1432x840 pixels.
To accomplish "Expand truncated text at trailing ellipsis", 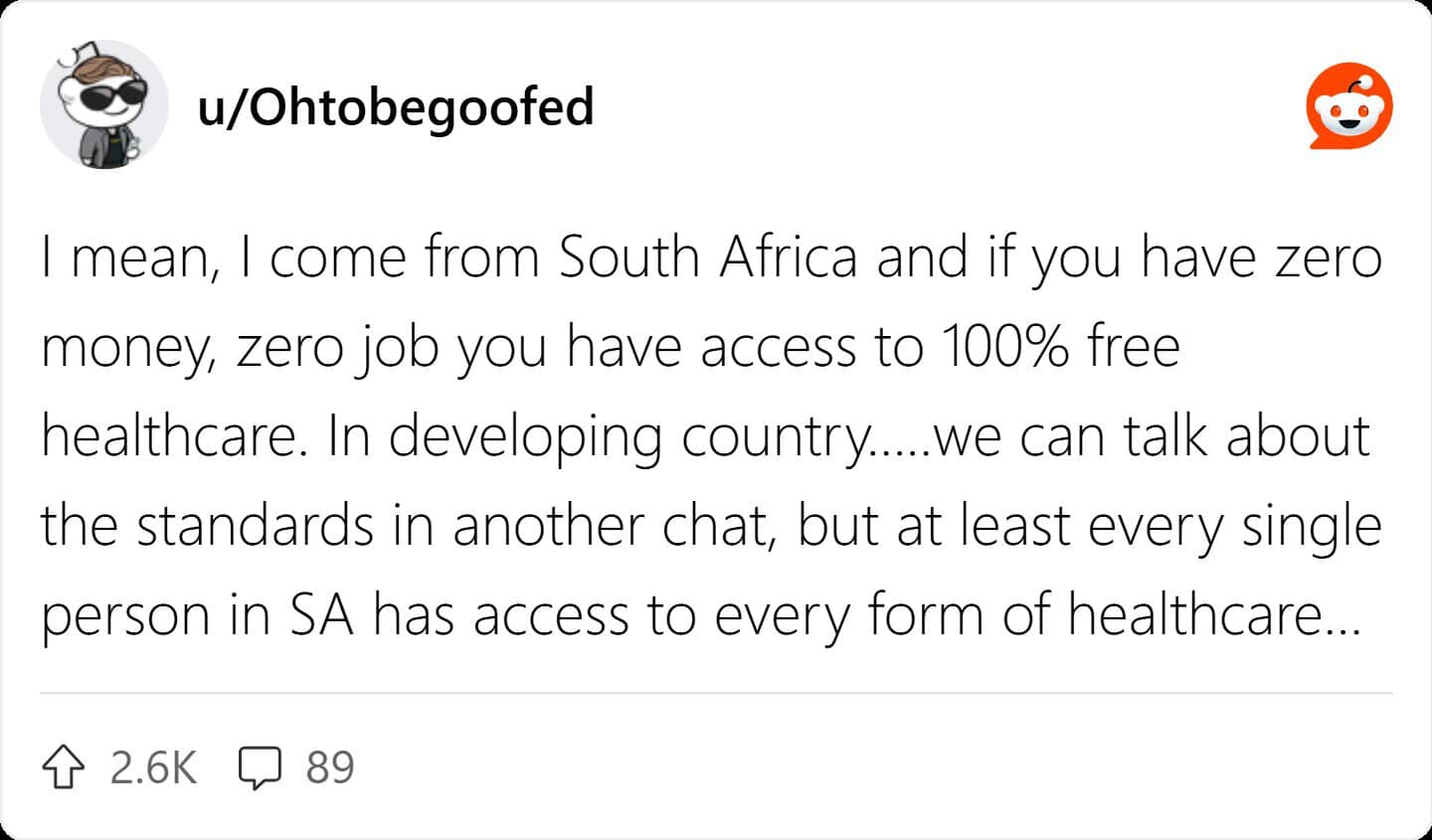I will pyautogui.click(x=1339, y=616).
